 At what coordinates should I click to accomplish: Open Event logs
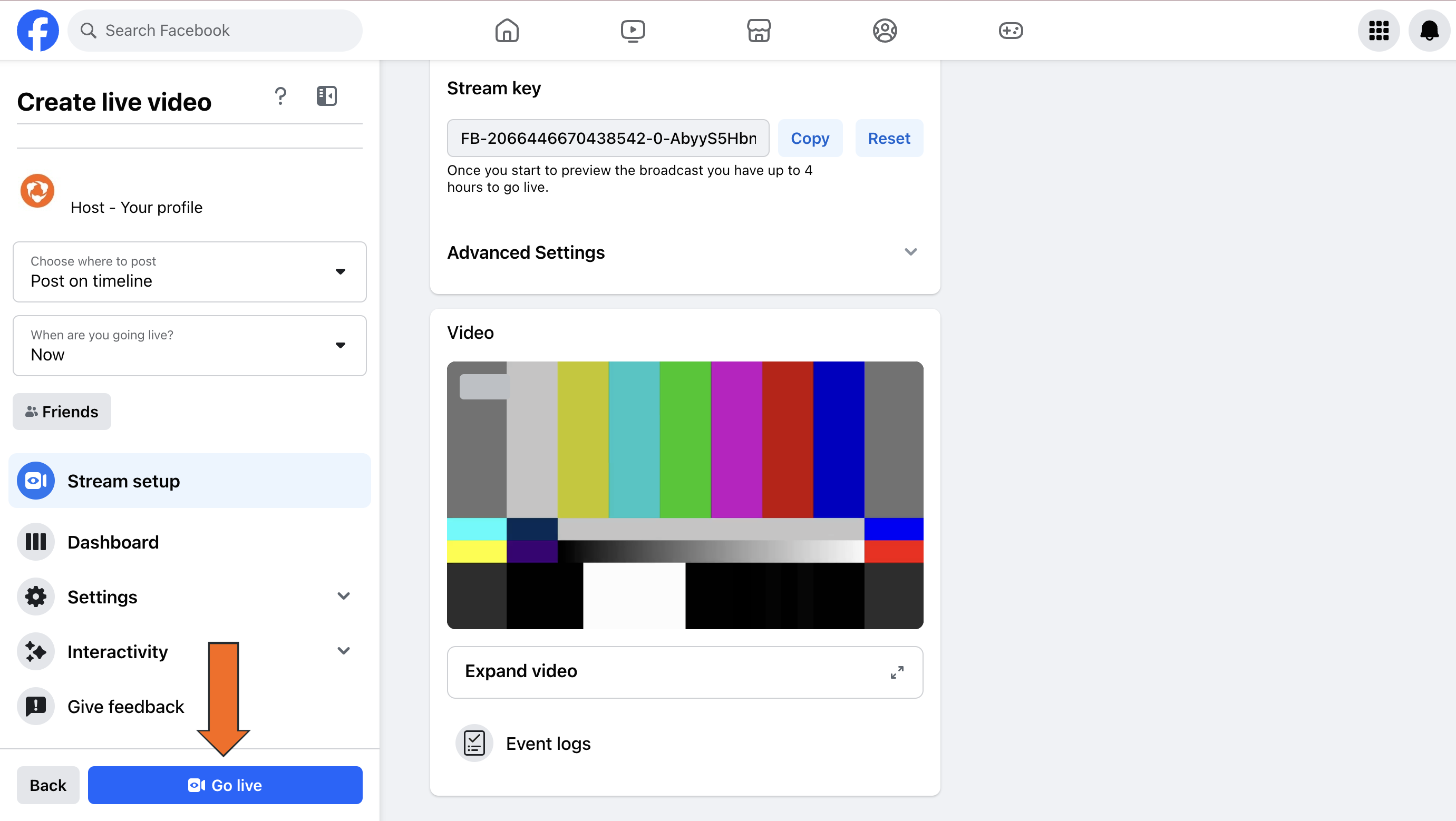(x=548, y=743)
